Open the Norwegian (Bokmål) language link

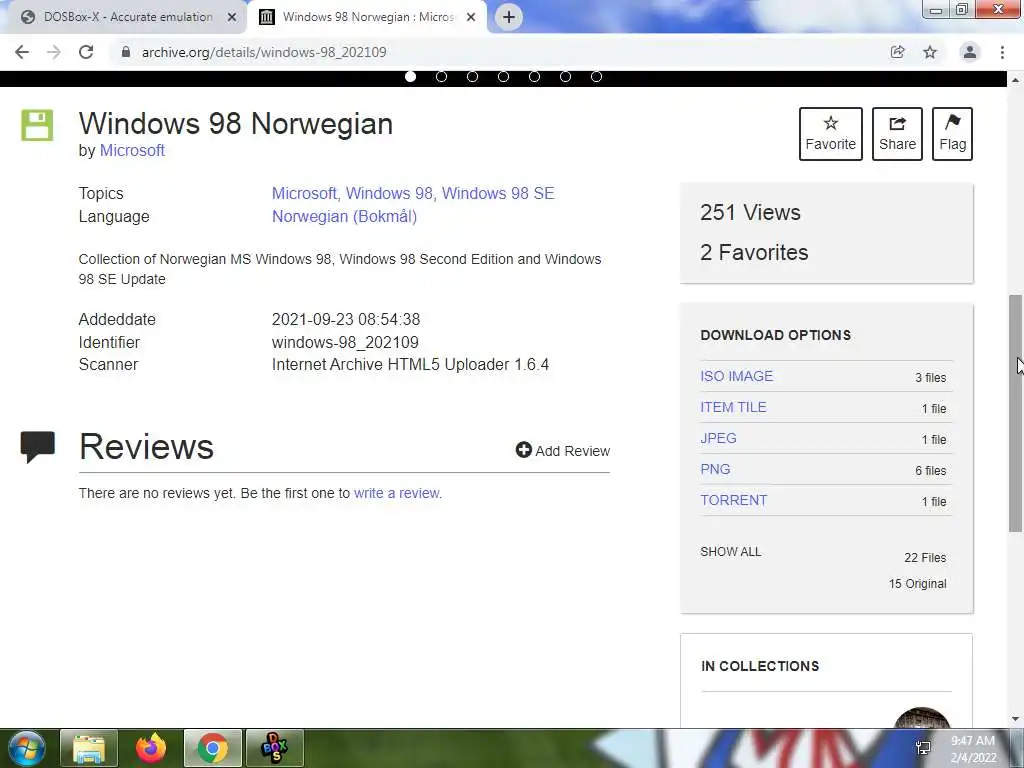click(x=344, y=216)
